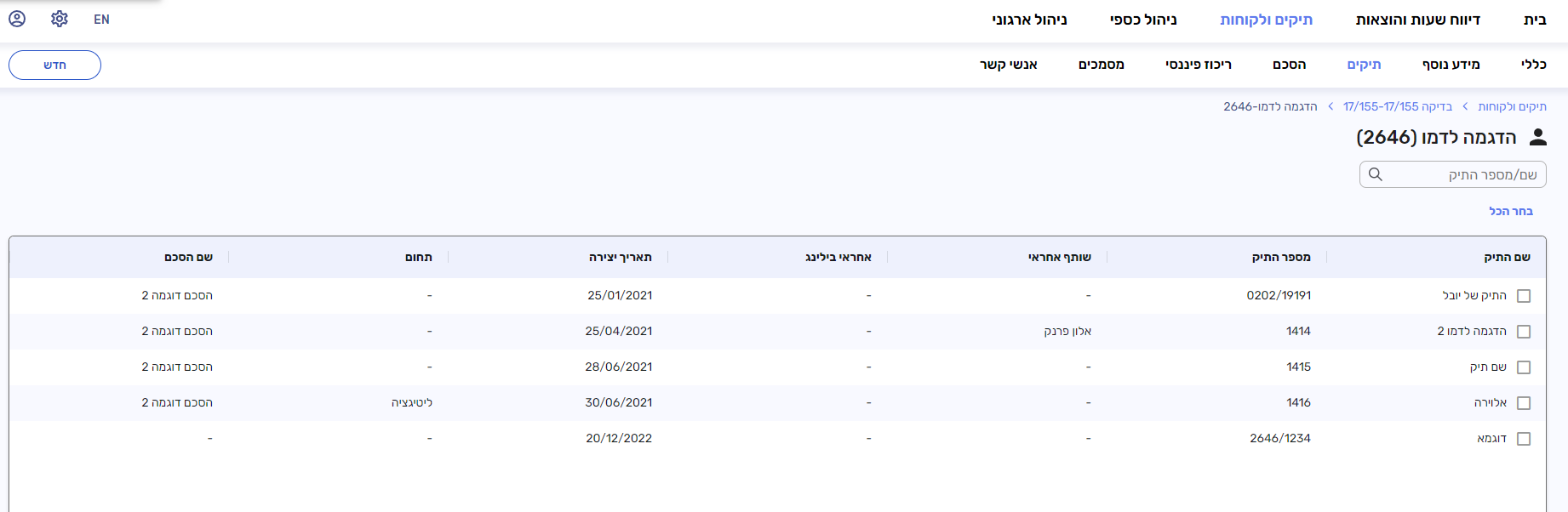Open the settings gear icon

pyautogui.click(x=59, y=19)
